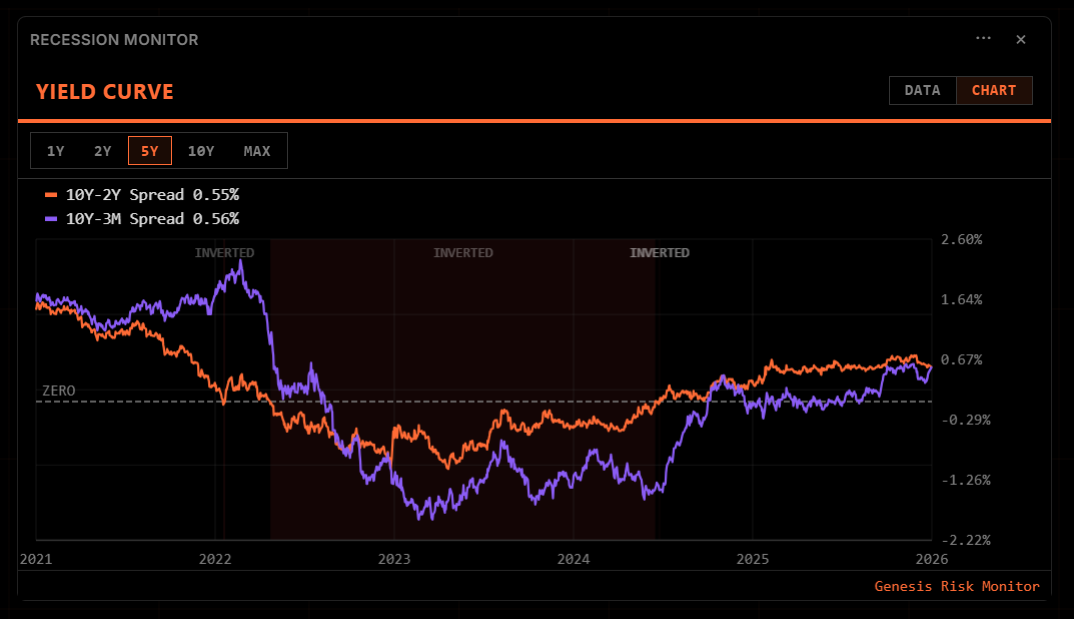Screen dimensions: 1074x619
Task: Select the 1Y time range
Action: pyautogui.click(x=56, y=150)
